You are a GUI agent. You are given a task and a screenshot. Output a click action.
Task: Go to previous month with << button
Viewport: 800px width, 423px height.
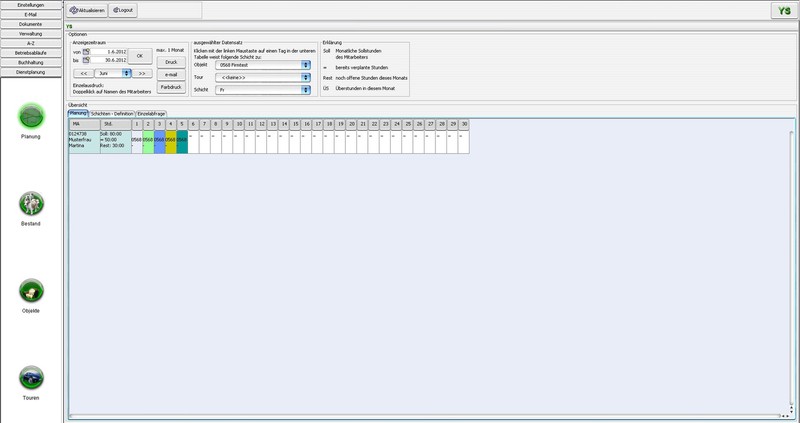tap(84, 73)
